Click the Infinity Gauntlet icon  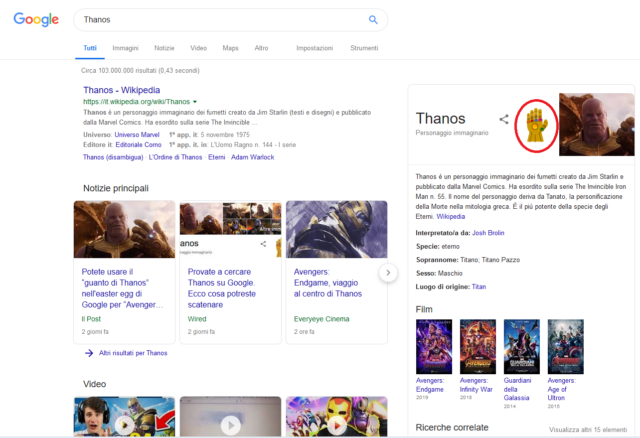[532, 125]
